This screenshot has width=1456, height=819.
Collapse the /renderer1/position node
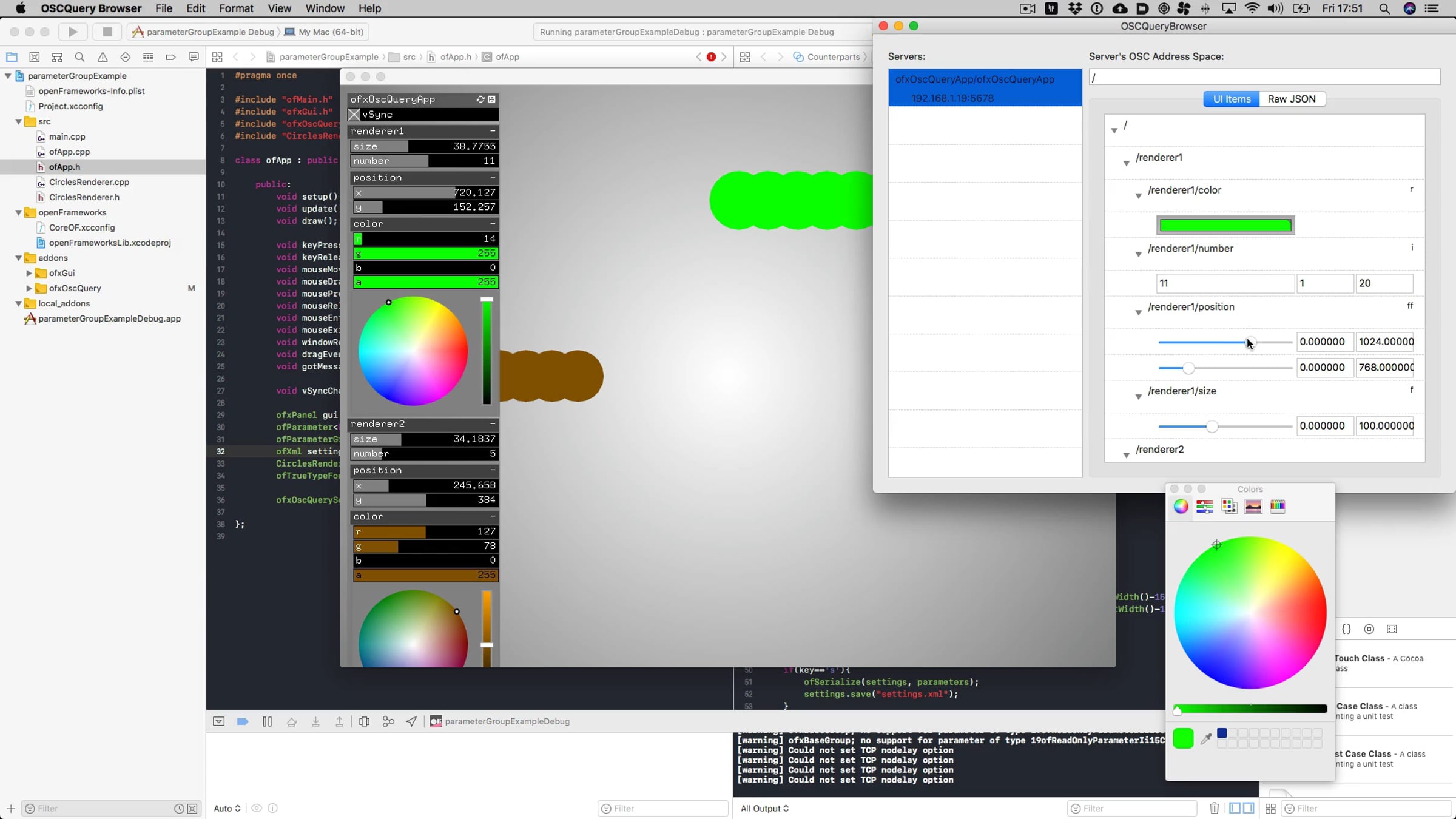[x=1138, y=312]
